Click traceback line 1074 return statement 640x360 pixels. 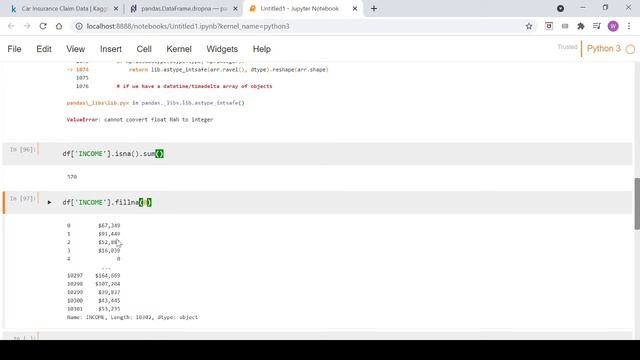[198, 70]
